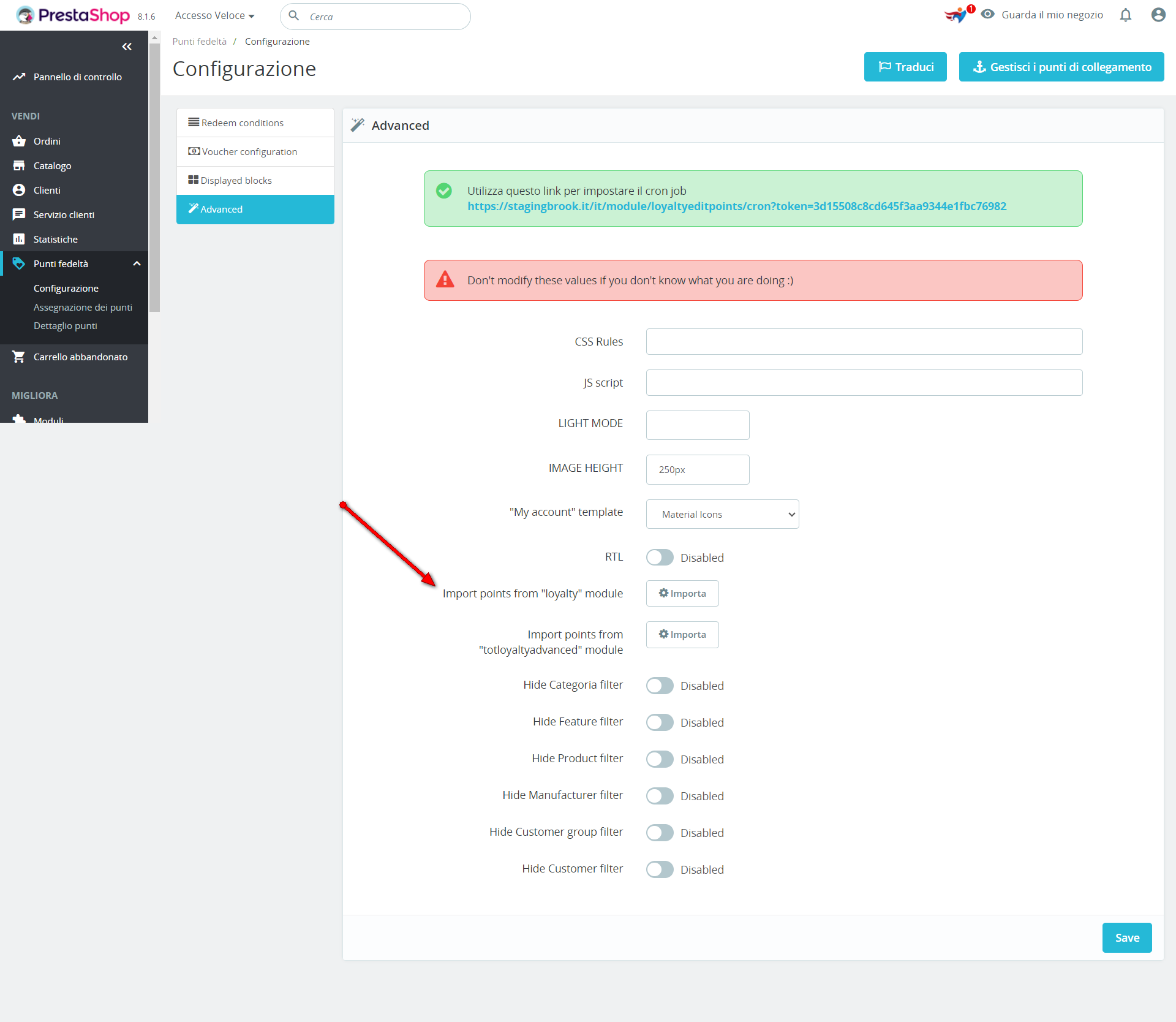This screenshot has width=1176, height=1022.
Task: Open the "My account" template dropdown
Action: pyautogui.click(x=722, y=514)
